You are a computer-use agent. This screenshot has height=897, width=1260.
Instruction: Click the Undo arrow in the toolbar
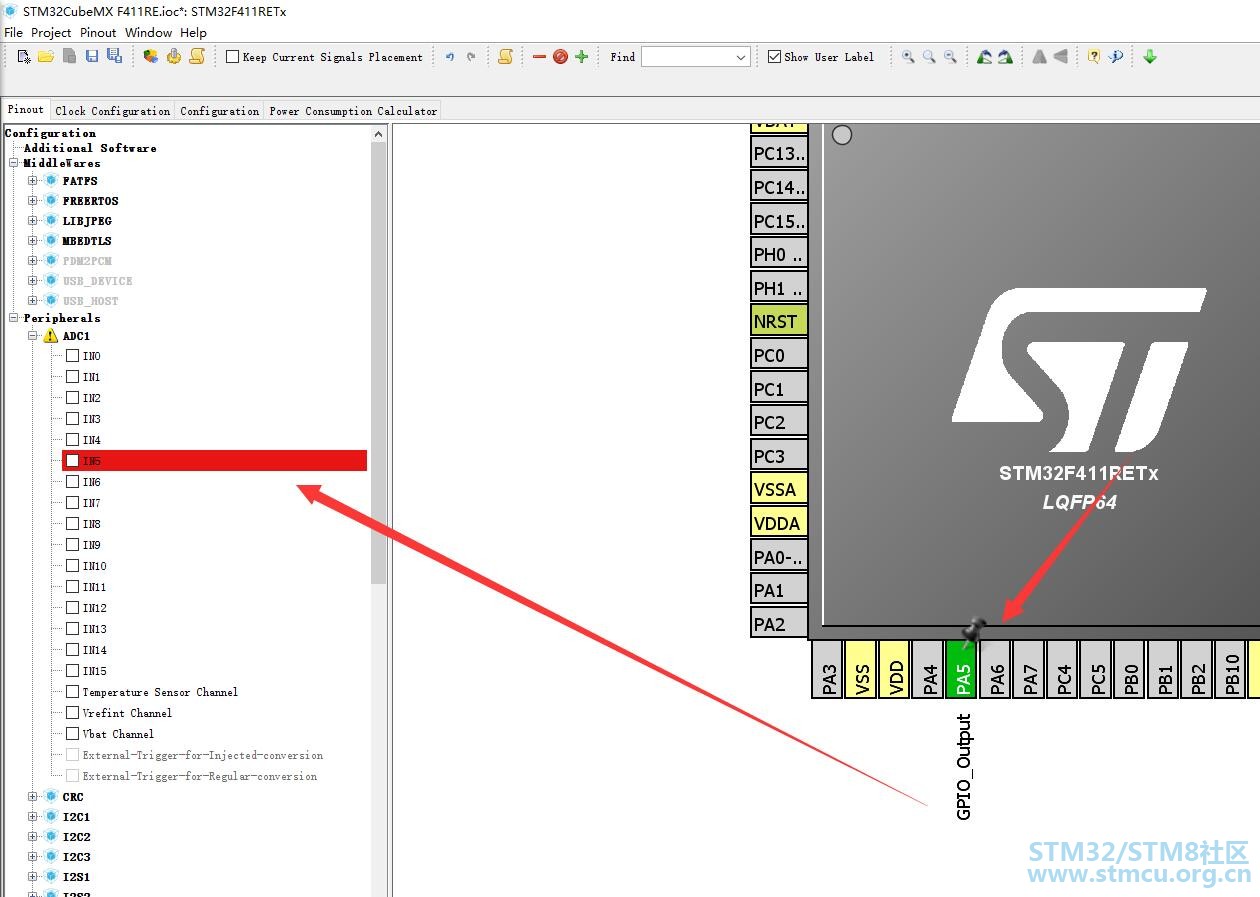click(450, 57)
